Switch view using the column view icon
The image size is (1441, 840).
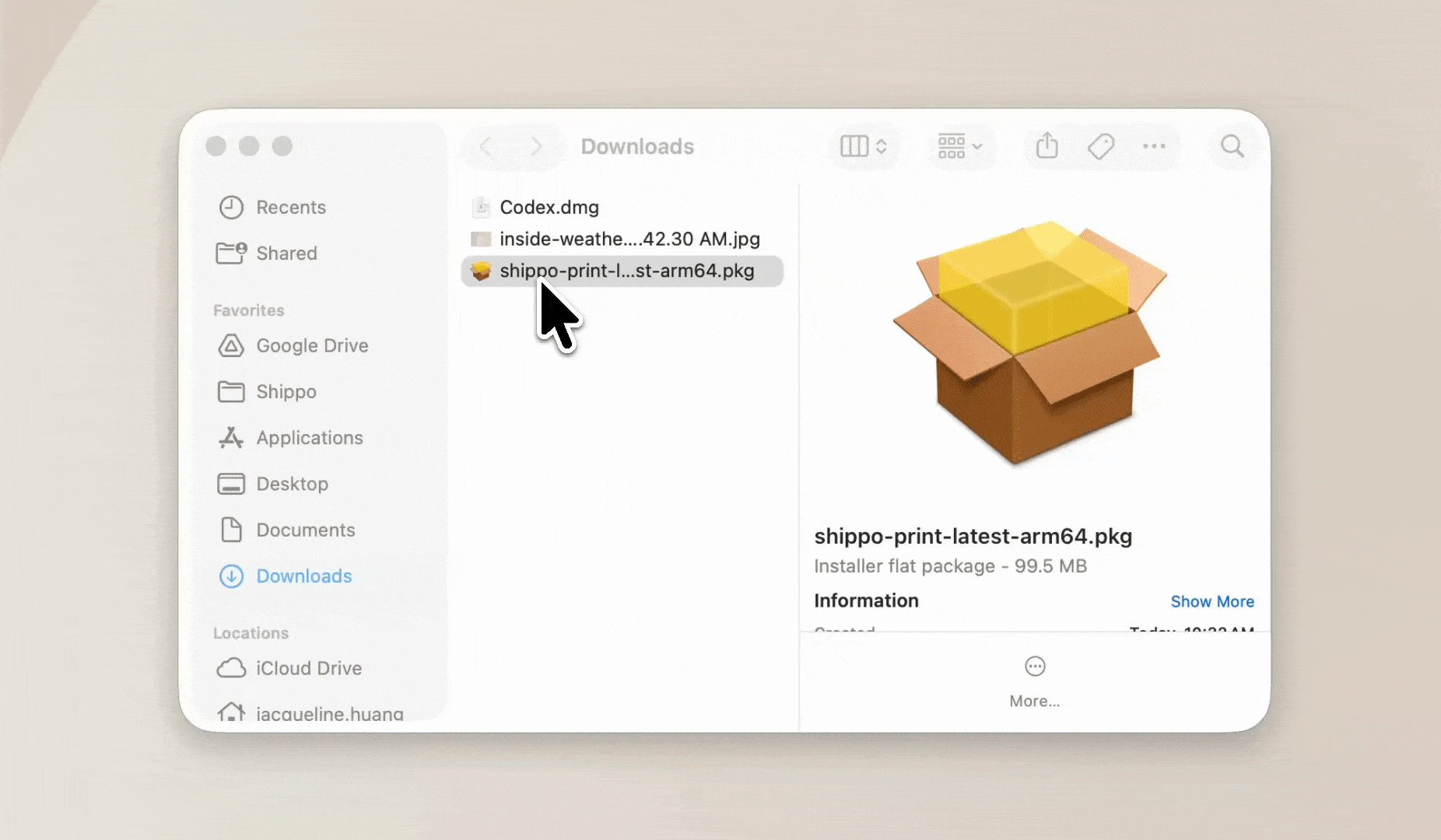863,146
